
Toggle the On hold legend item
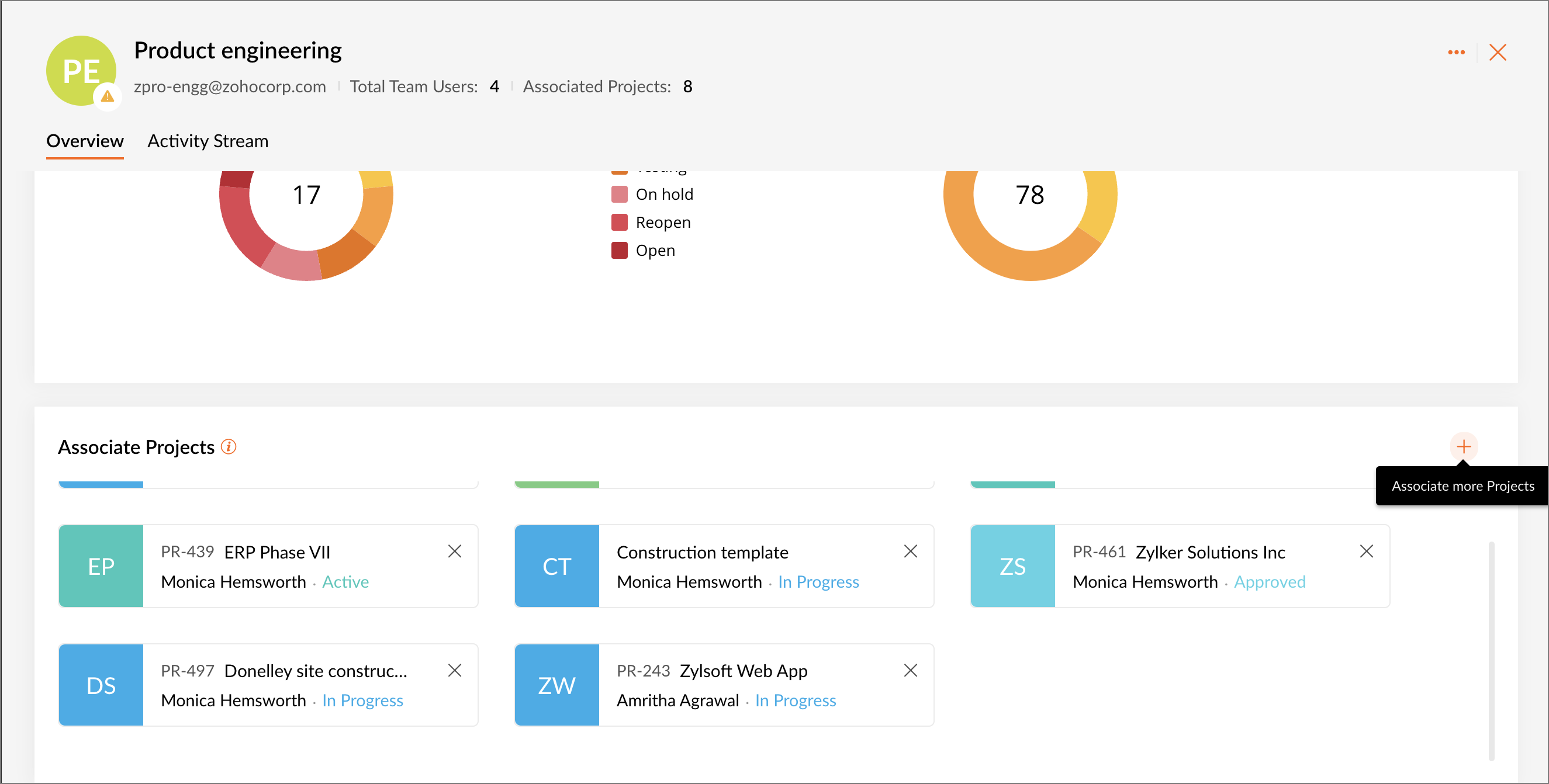click(664, 194)
